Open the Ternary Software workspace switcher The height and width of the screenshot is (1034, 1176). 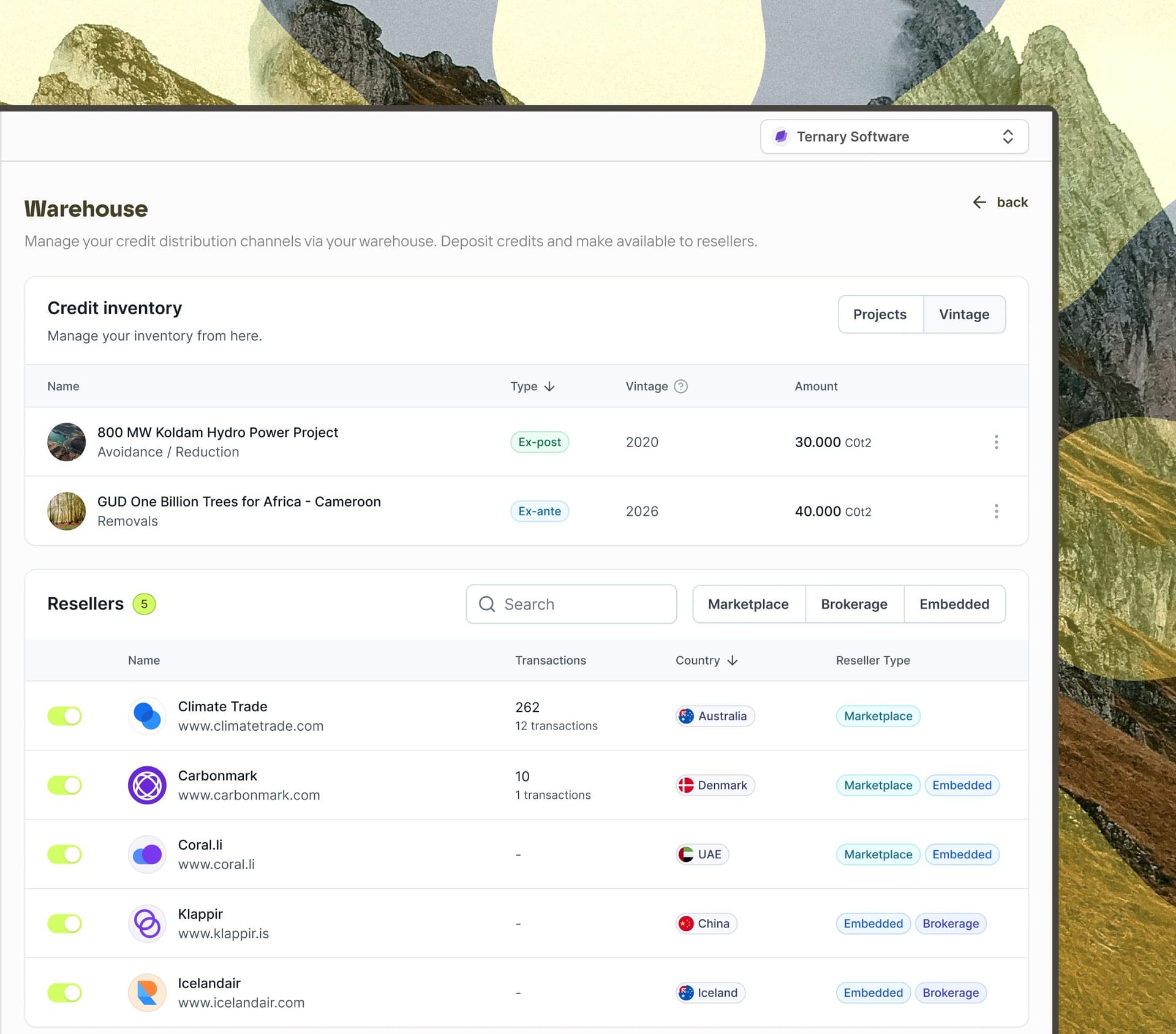(1008, 137)
